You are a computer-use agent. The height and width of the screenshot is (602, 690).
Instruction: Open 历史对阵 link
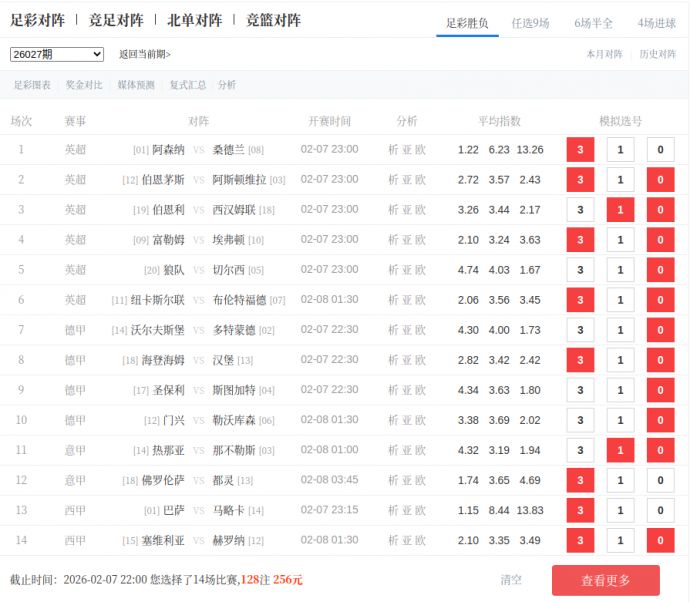pyautogui.click(x=658, y=54)
